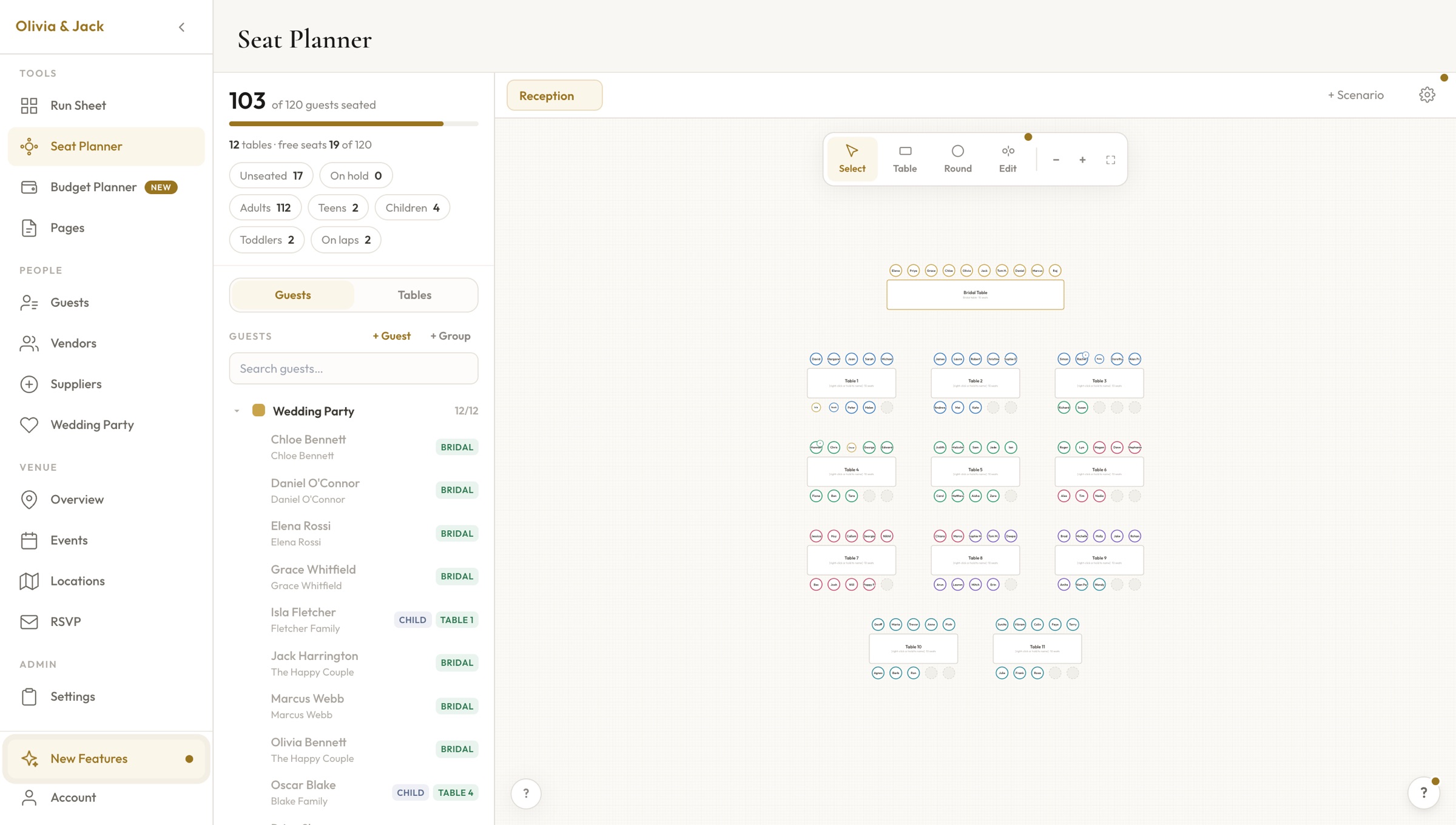1456x825 pixels.
Task: Activate the Select tool
Action: tap(852, 159)
